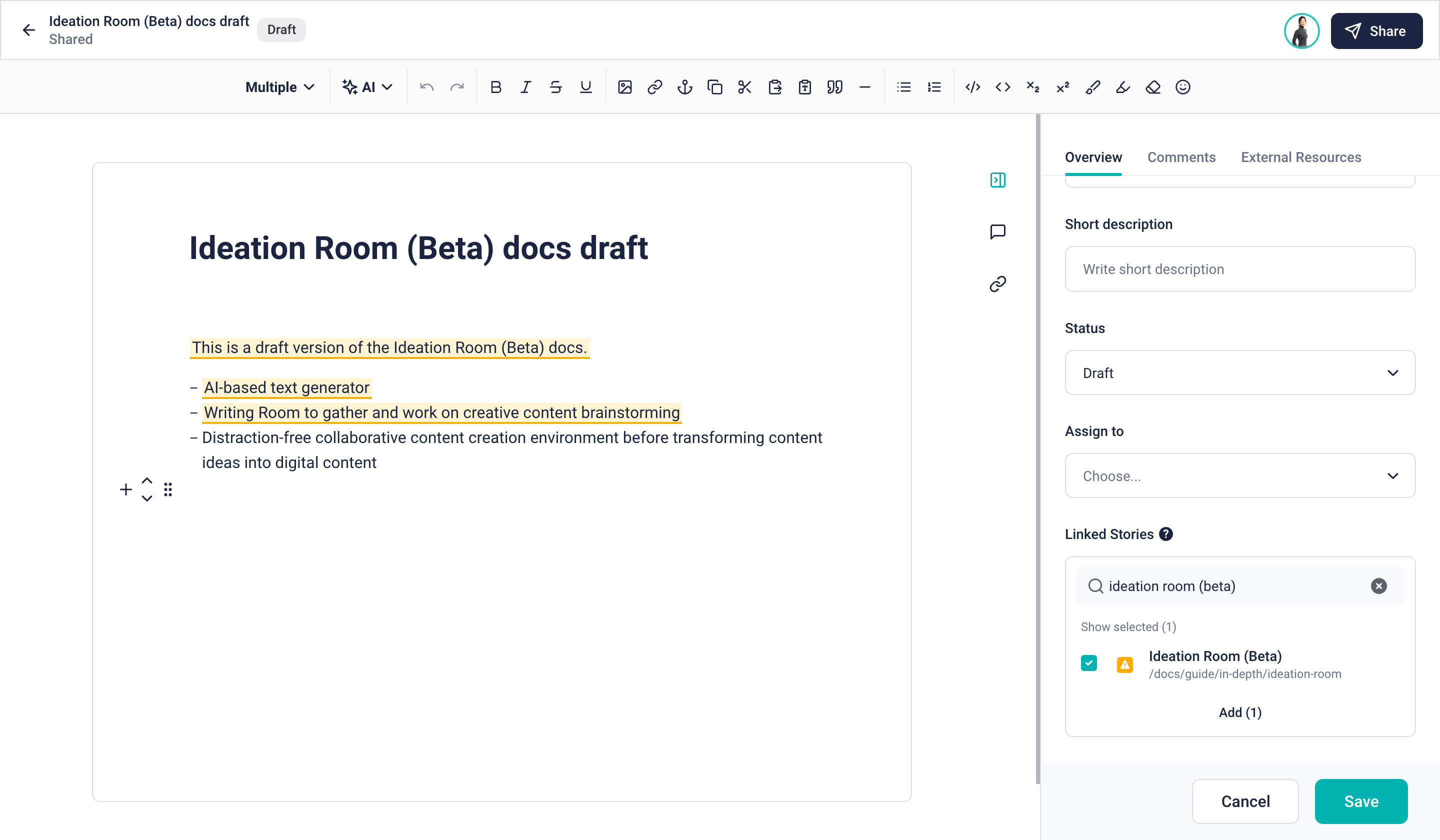This screenshot has height=840, width=1440.
Task: Create a bullet list
Action: pos(904,87)
